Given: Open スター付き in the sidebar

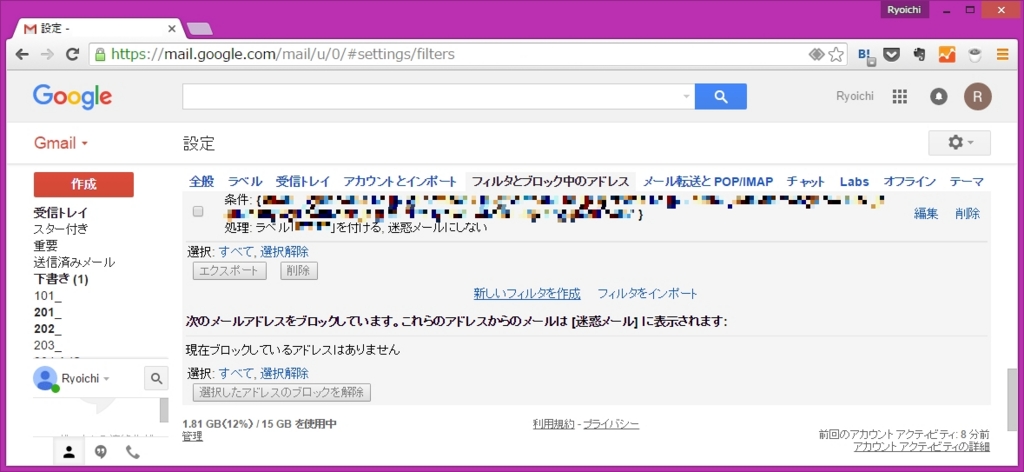Looking at the screenshot, I should [x=61, y=229].
